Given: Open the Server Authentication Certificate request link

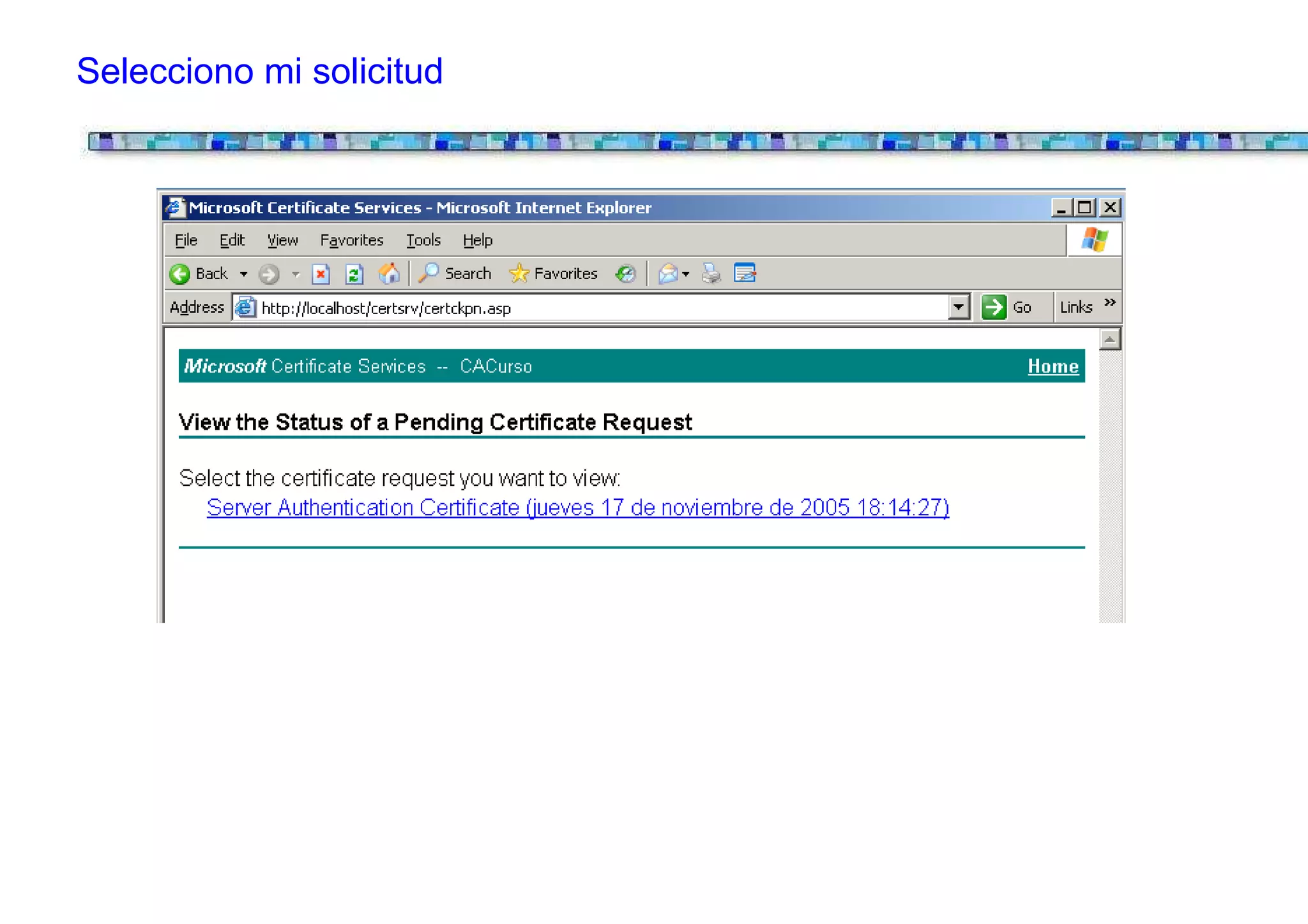Looking at the screenshot, I should (577, 508).
